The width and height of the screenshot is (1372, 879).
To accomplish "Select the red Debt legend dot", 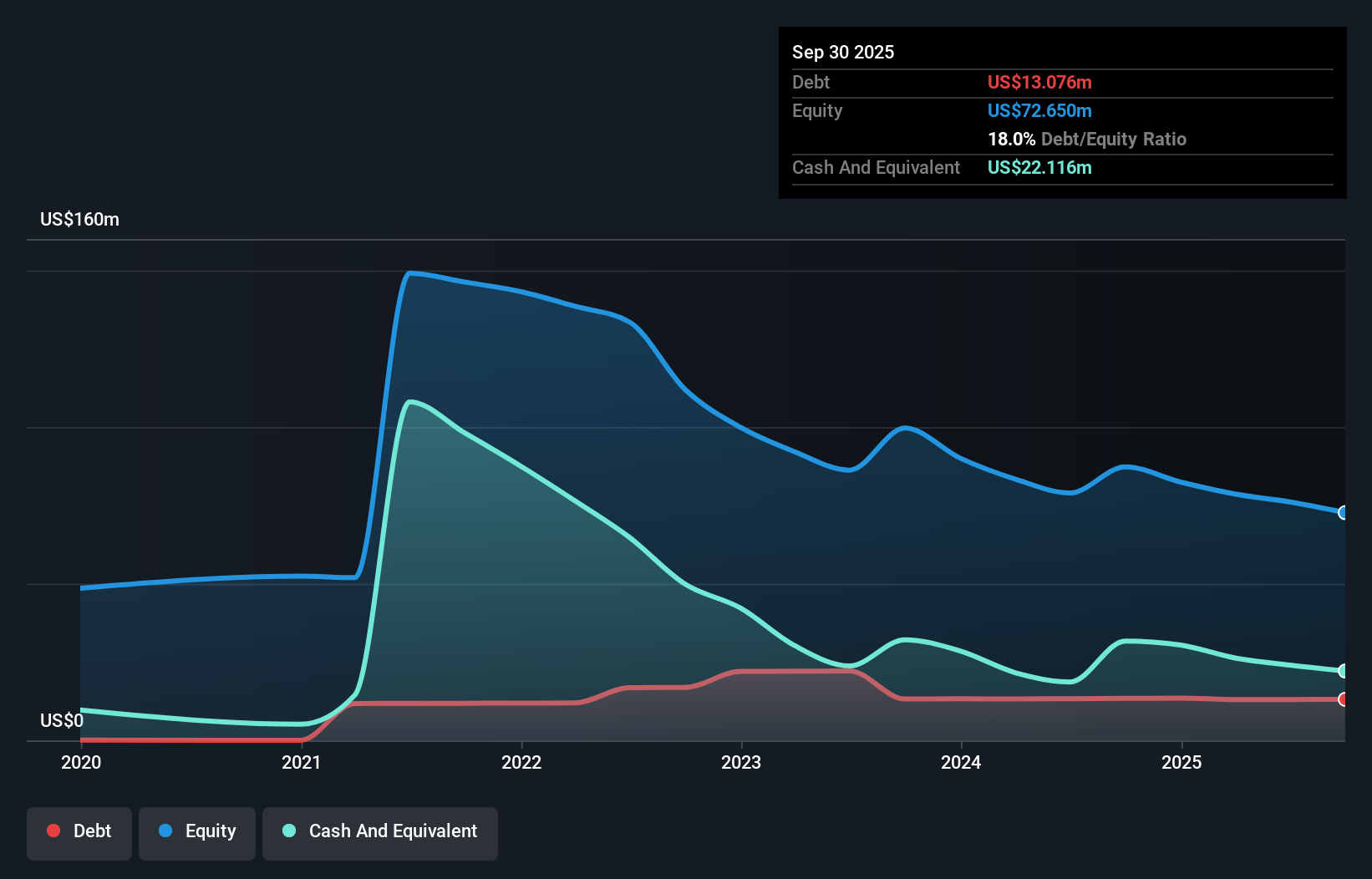I will [x=52, y=831].
